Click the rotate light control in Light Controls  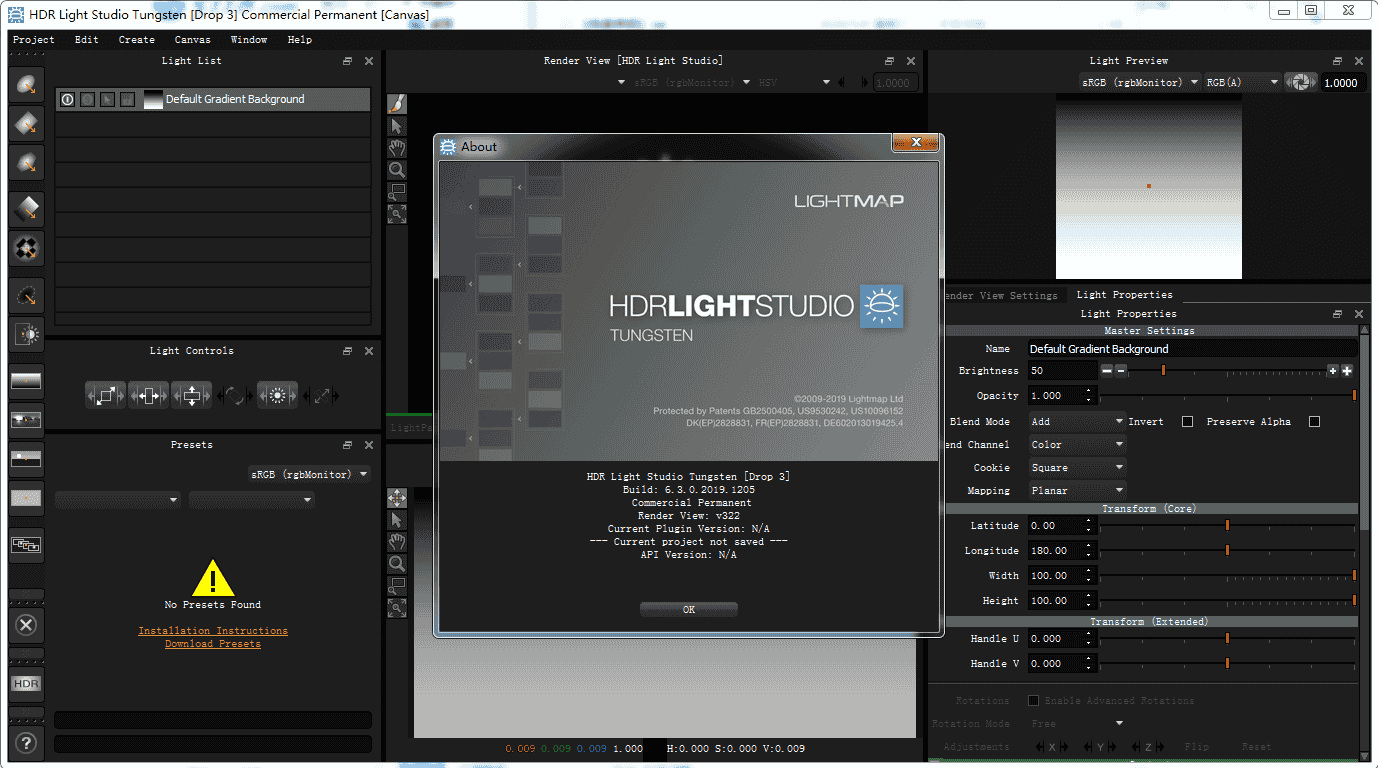pyautogui.click(x=234, y=395)
